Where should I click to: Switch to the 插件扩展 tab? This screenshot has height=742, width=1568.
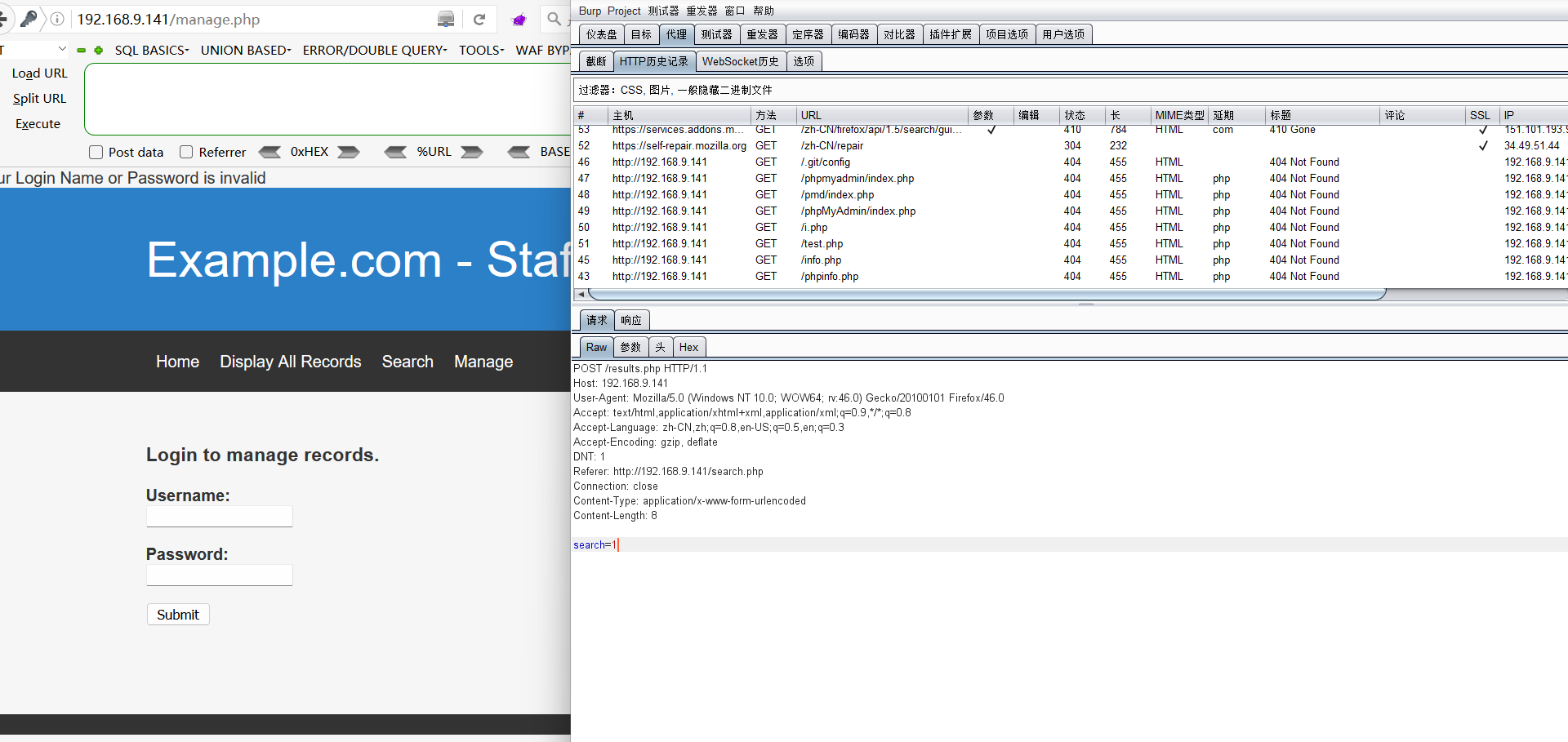(x=951, y=34)
